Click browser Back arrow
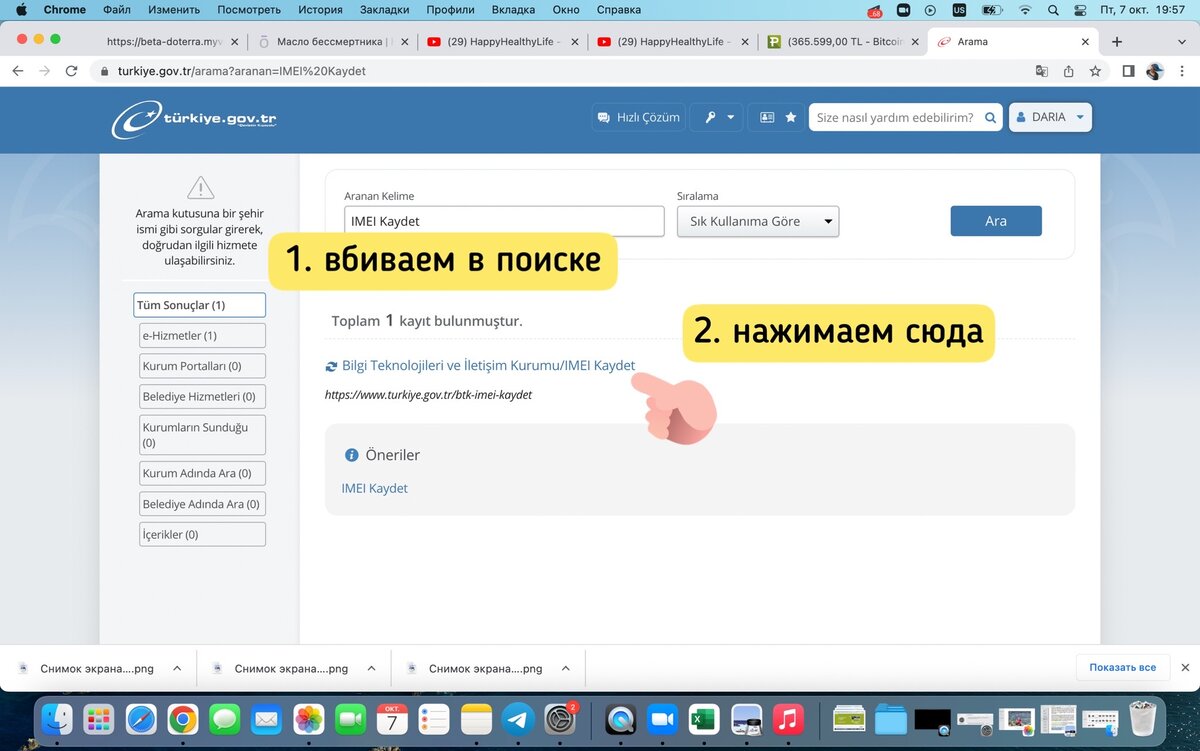This screenshot has width=1200, height=751. point(18,71)
